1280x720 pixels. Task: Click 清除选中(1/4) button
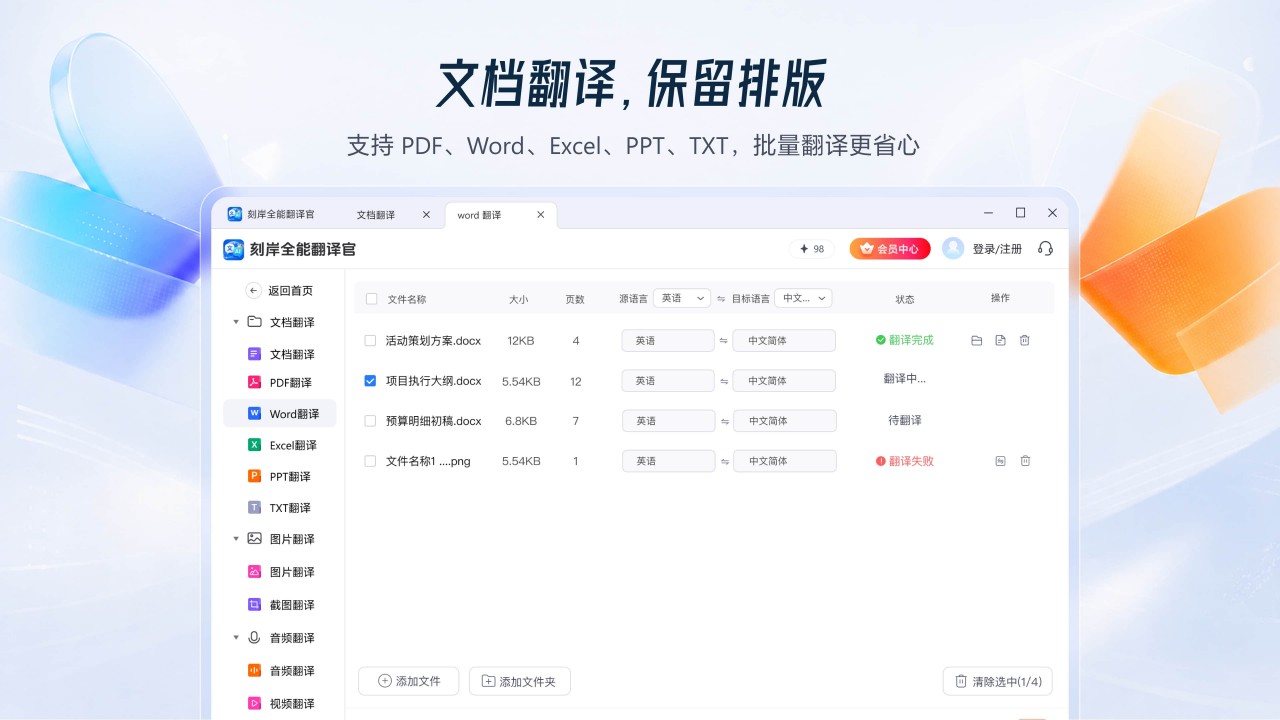click(x=998, y=681)
